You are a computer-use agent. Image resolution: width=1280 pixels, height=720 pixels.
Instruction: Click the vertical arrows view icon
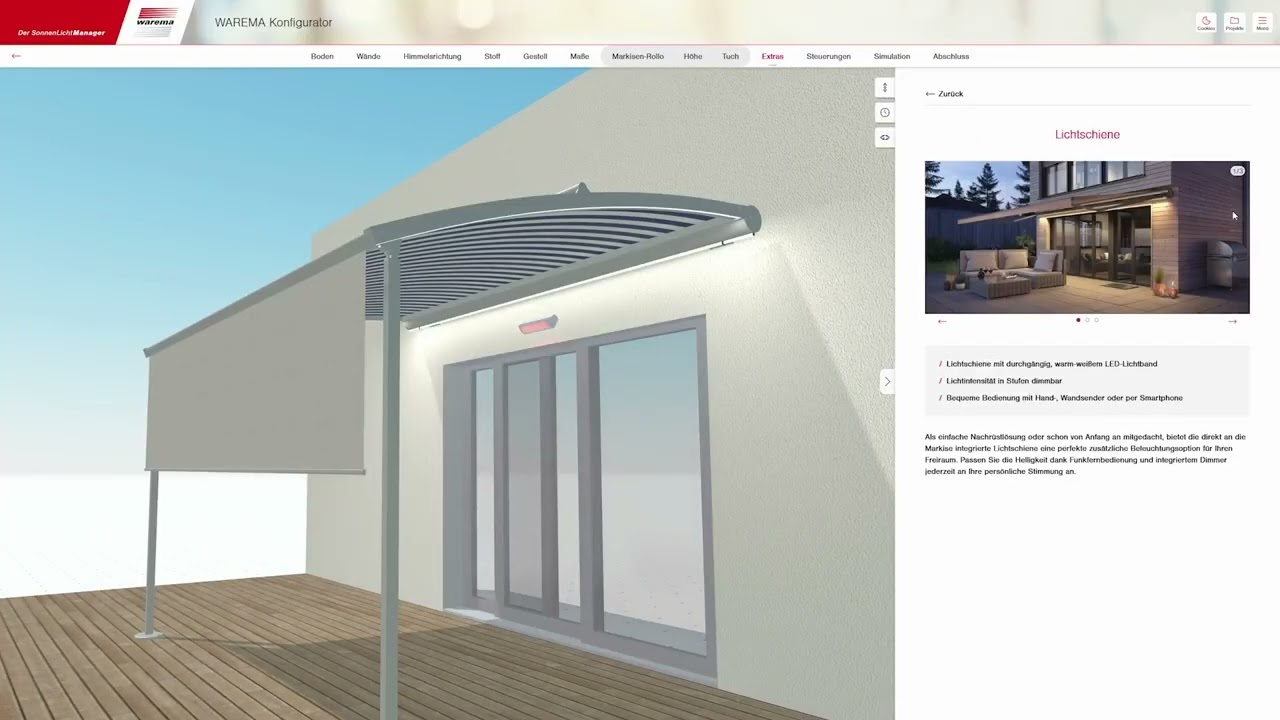pyautogui.click(x=885, y=88)
